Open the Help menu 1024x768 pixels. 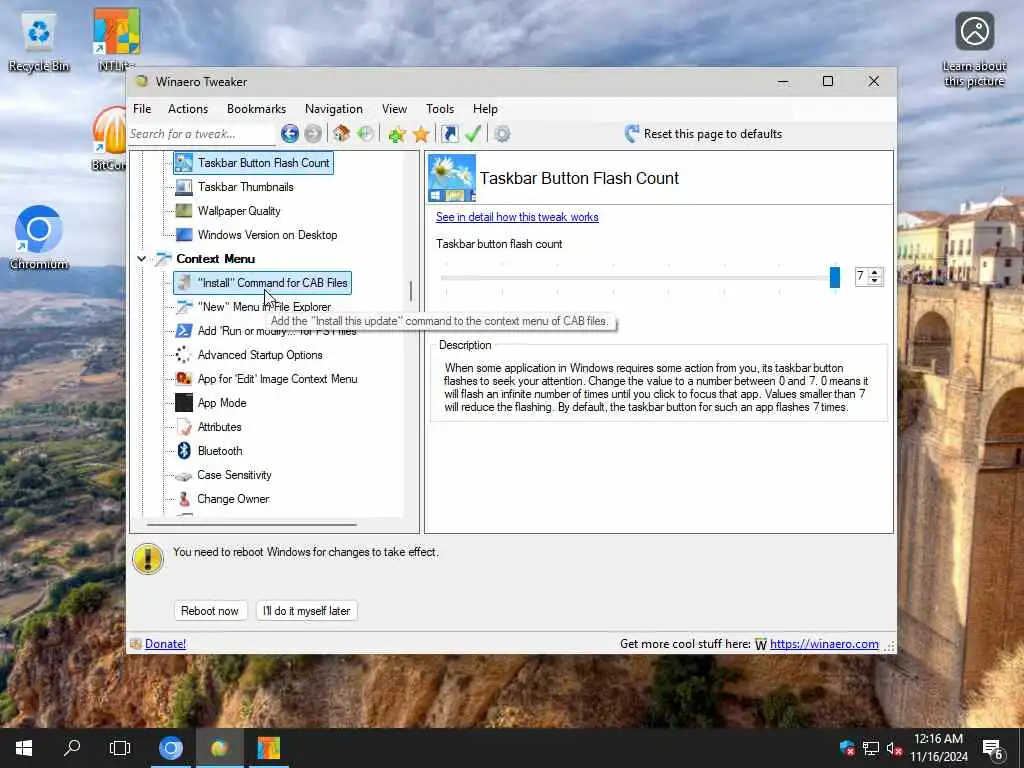click(485, 109)
